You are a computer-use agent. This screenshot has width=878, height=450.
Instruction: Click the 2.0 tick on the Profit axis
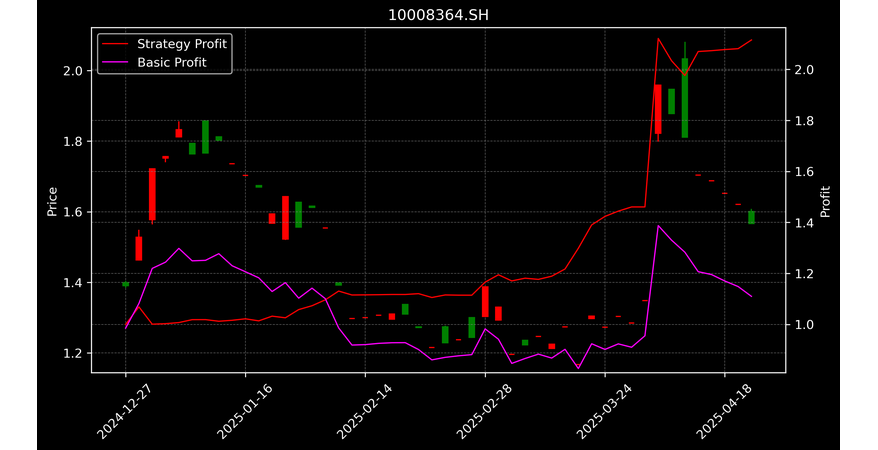point(804,70)
